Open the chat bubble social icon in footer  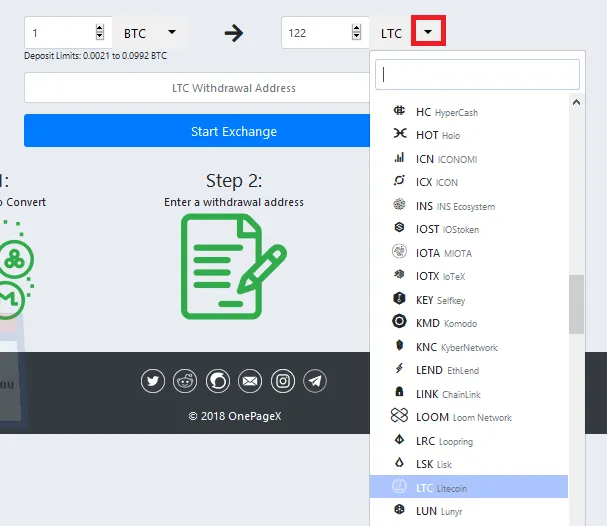pyautogui.click(x=218, y=381)
